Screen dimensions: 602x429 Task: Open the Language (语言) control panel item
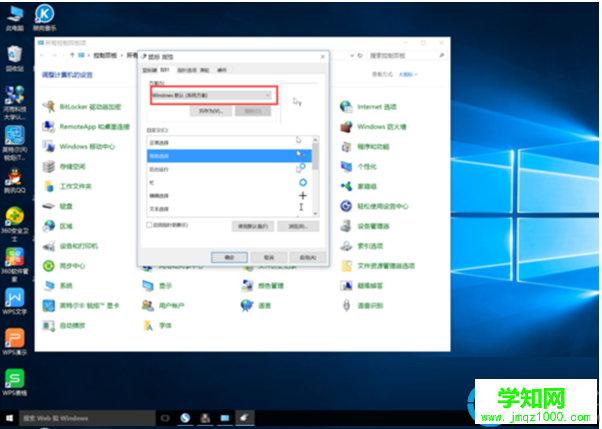(x=256, y=306)
